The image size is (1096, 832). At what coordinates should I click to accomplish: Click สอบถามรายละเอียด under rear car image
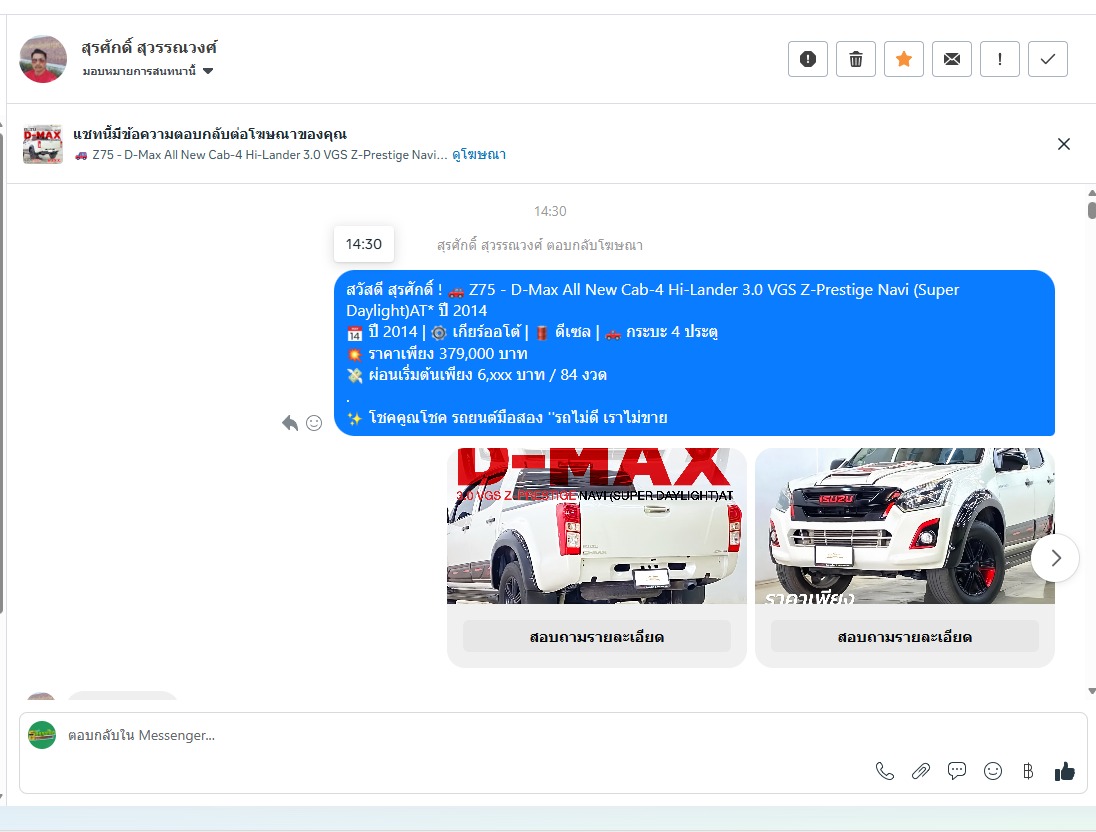click(596, 637)
